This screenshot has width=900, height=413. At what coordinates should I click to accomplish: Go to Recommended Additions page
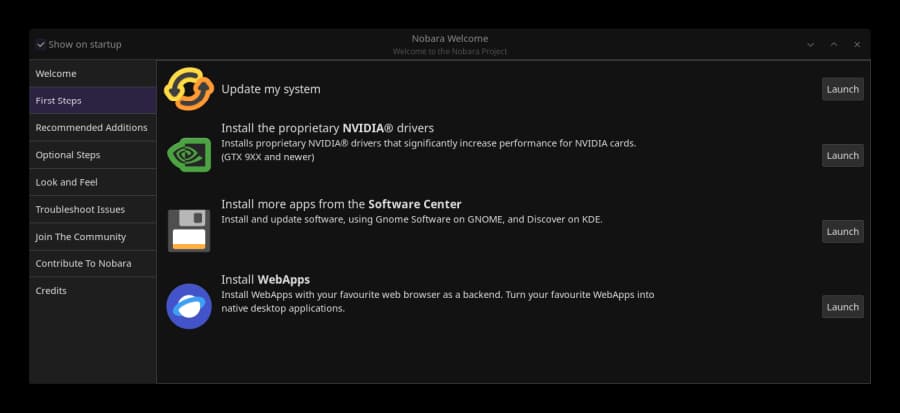click(92, 127)
